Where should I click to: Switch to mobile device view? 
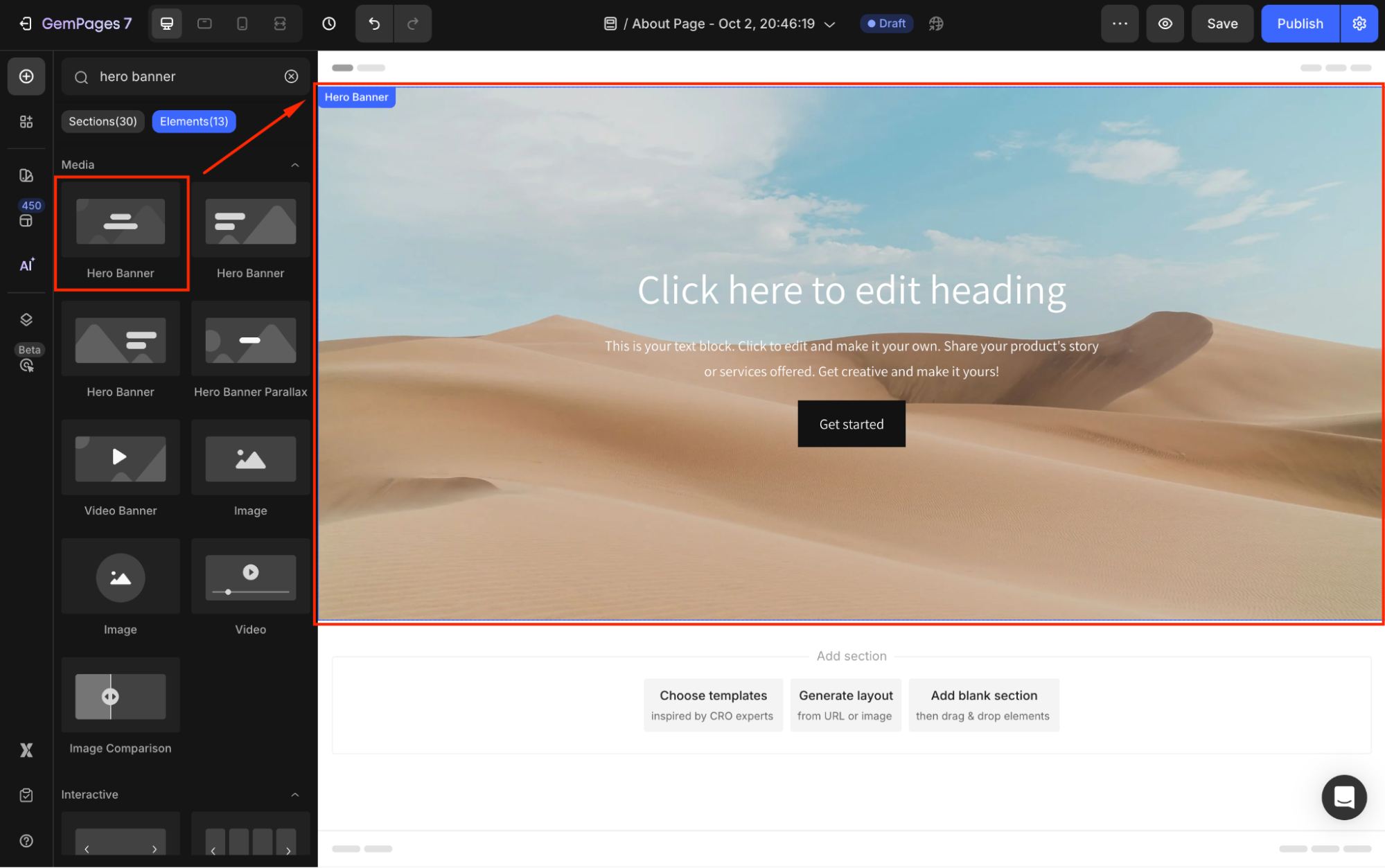tap(242, 24)
